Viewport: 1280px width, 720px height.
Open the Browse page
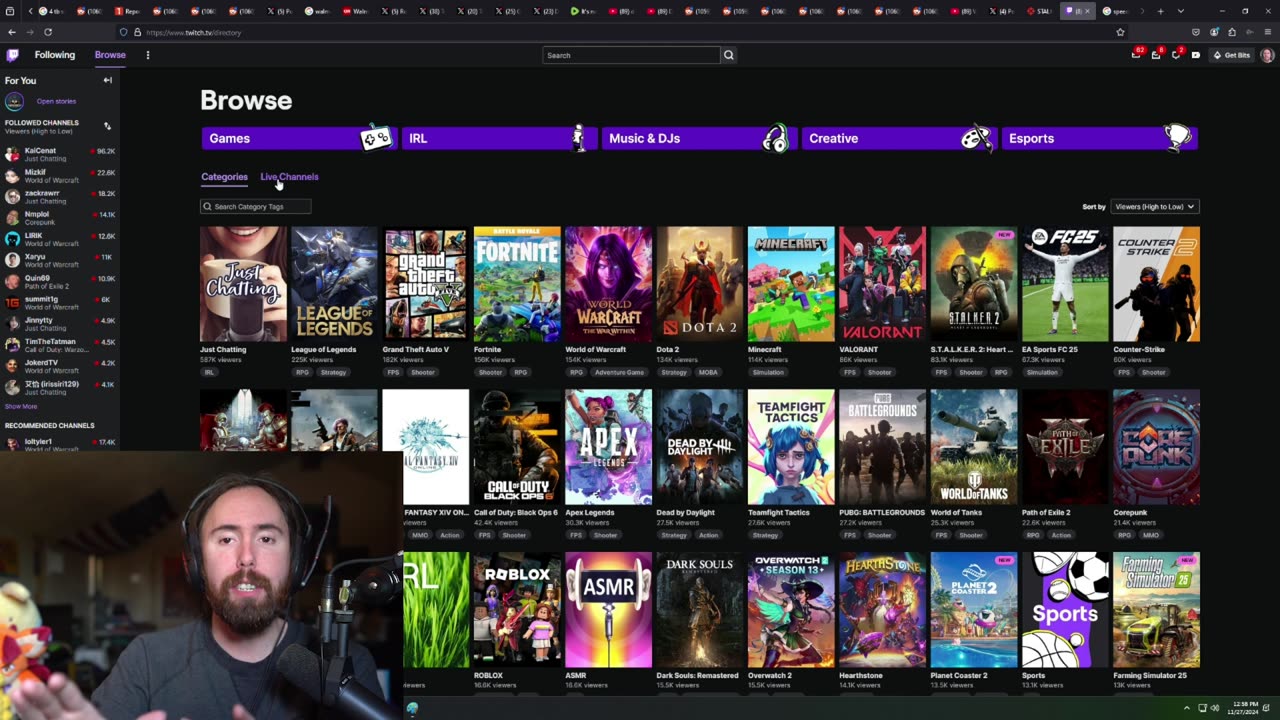(110, 55)
